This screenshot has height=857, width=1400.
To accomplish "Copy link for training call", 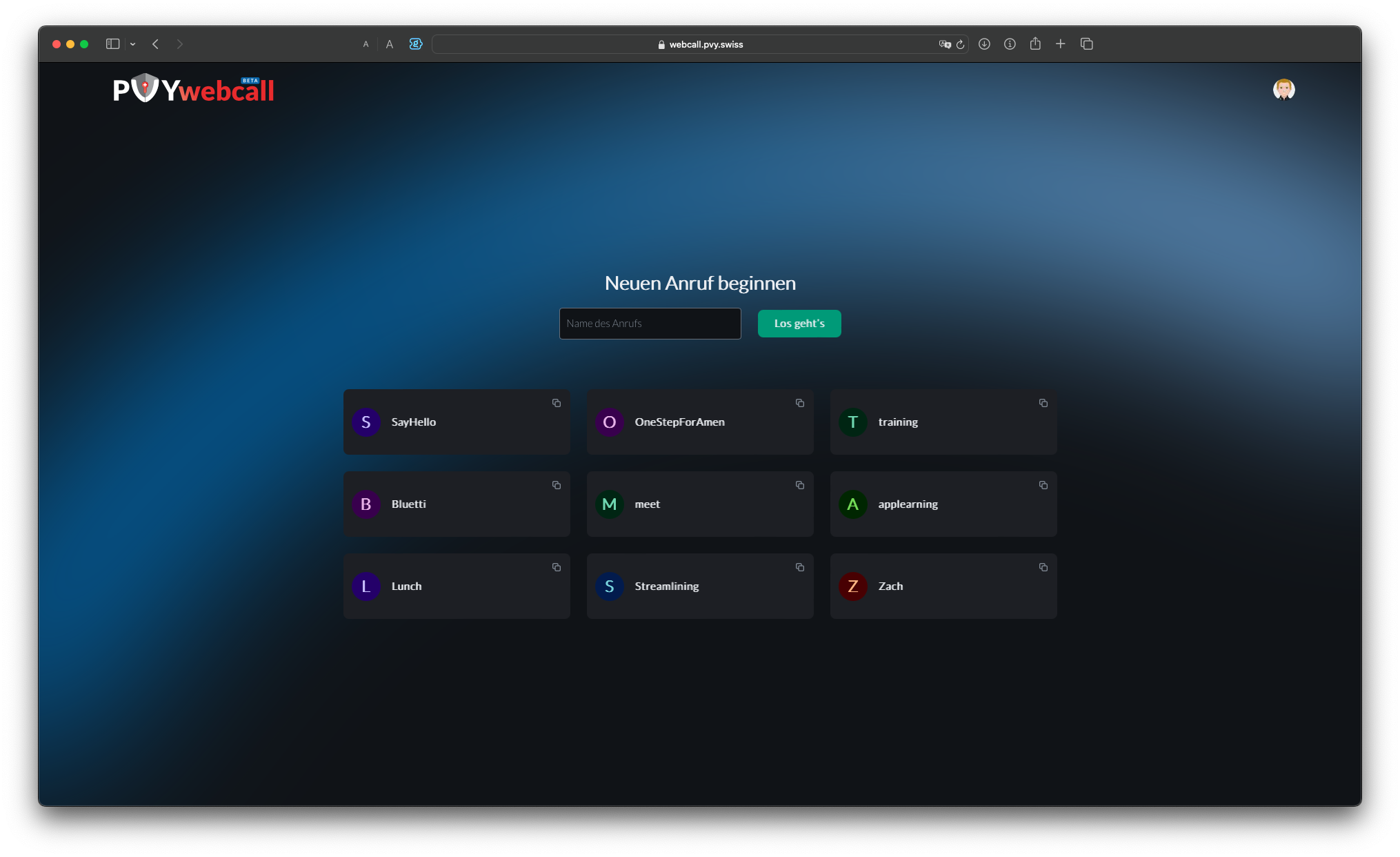I will click(x=1043, y=403).
